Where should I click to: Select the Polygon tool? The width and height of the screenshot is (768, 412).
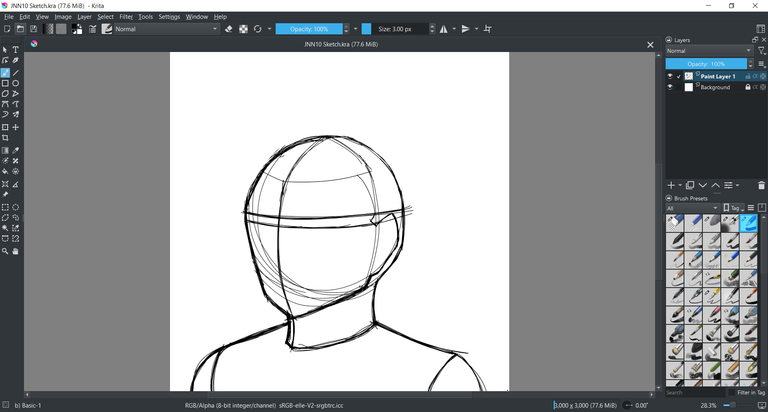(5, 94)
